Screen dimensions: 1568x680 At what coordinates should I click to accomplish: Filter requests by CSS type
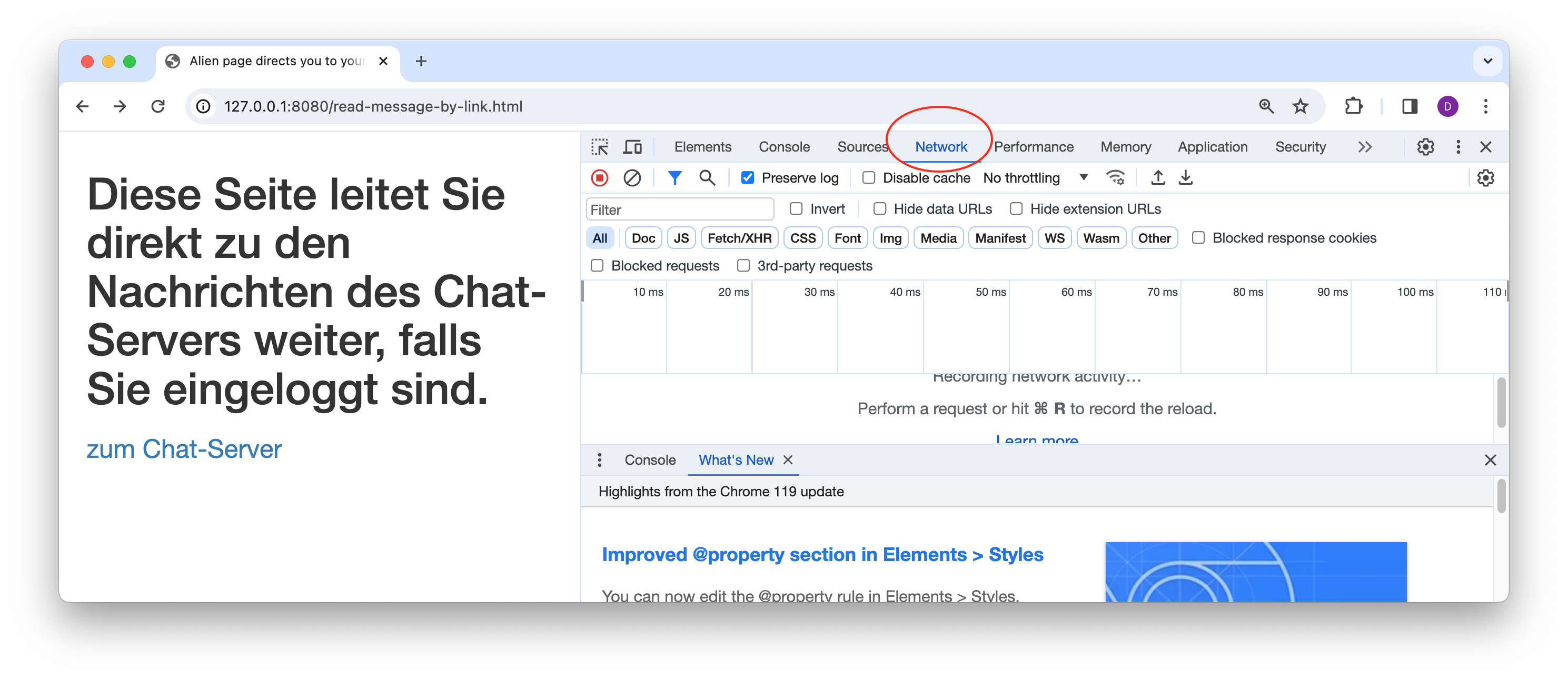802,238
